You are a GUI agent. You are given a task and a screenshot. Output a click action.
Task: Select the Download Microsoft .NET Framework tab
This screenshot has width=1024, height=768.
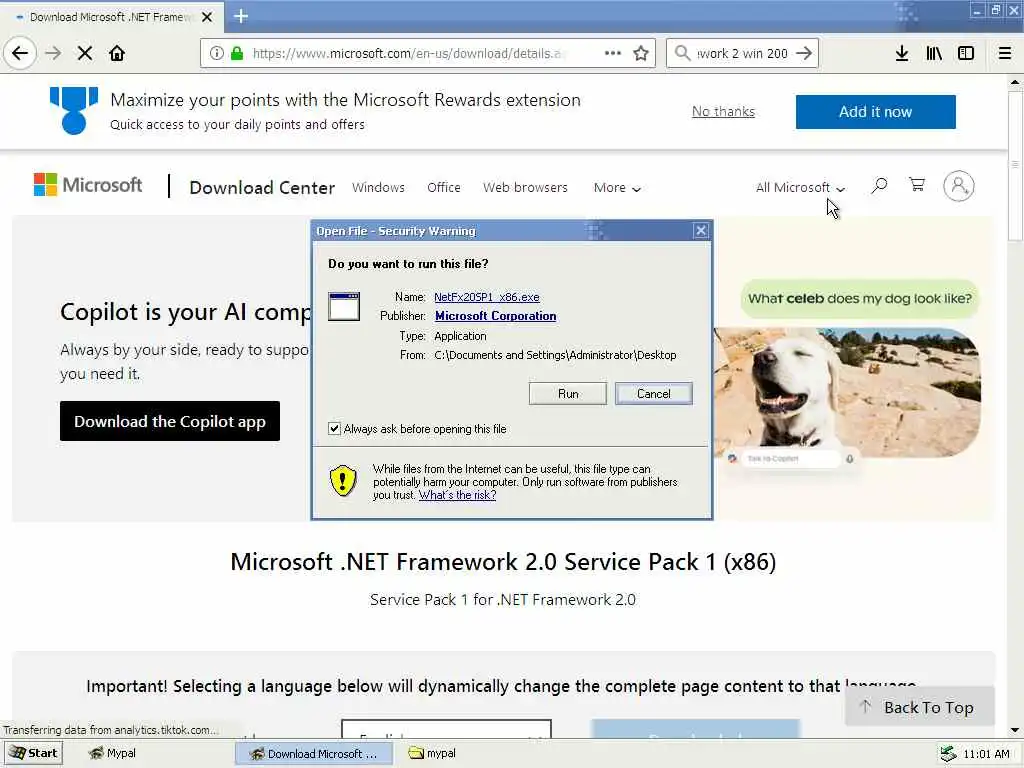(111, 17)
